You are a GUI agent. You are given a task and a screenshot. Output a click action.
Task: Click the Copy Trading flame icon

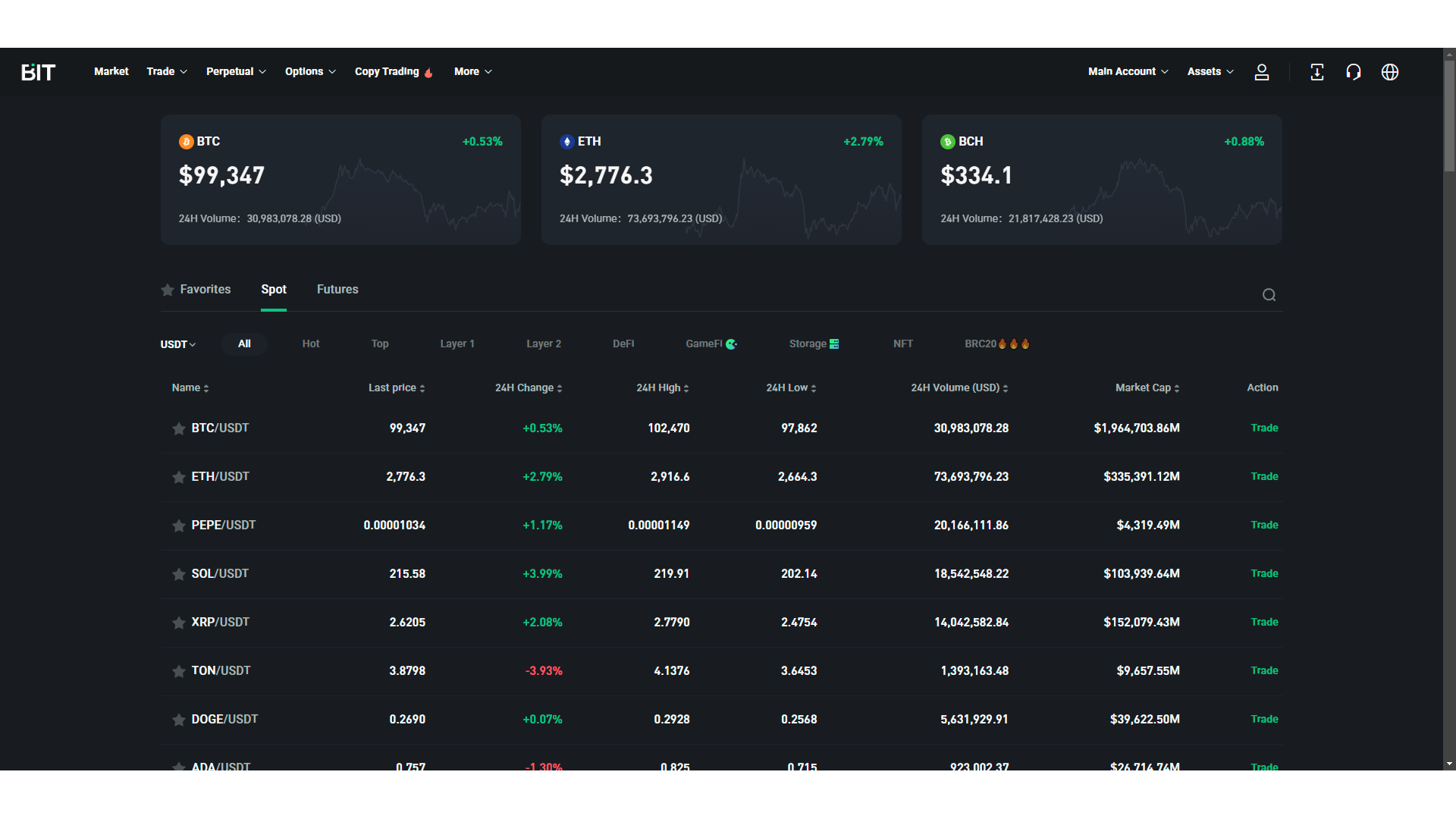[x=428, y=72]
